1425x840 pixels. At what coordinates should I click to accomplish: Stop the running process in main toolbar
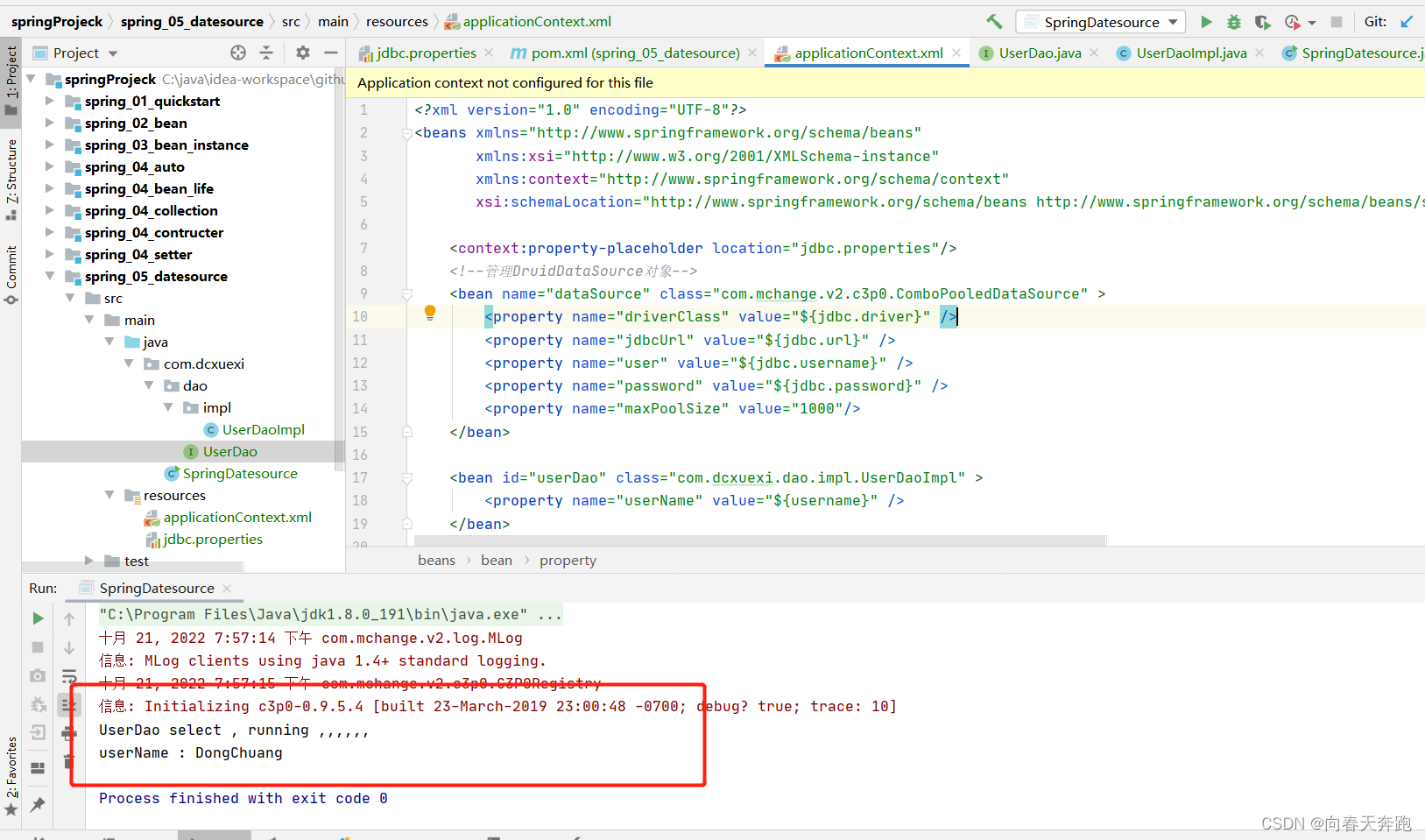(1337, 22)
